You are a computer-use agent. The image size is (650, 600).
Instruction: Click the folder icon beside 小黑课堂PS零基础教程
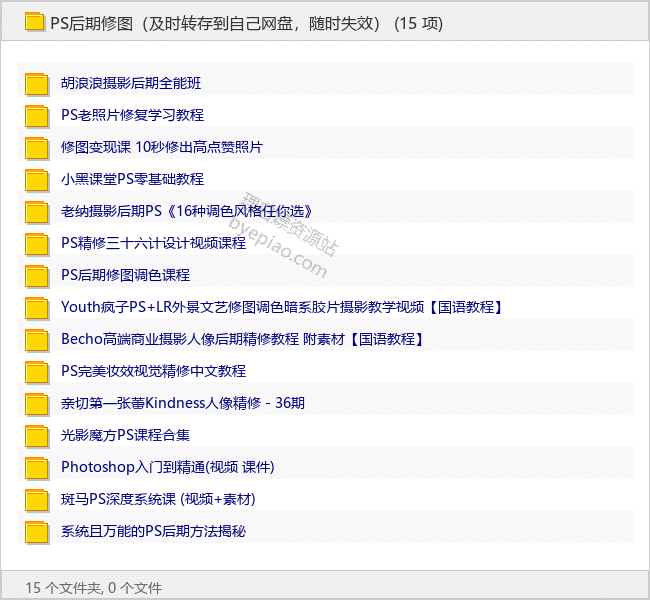(x=36, y=180)
